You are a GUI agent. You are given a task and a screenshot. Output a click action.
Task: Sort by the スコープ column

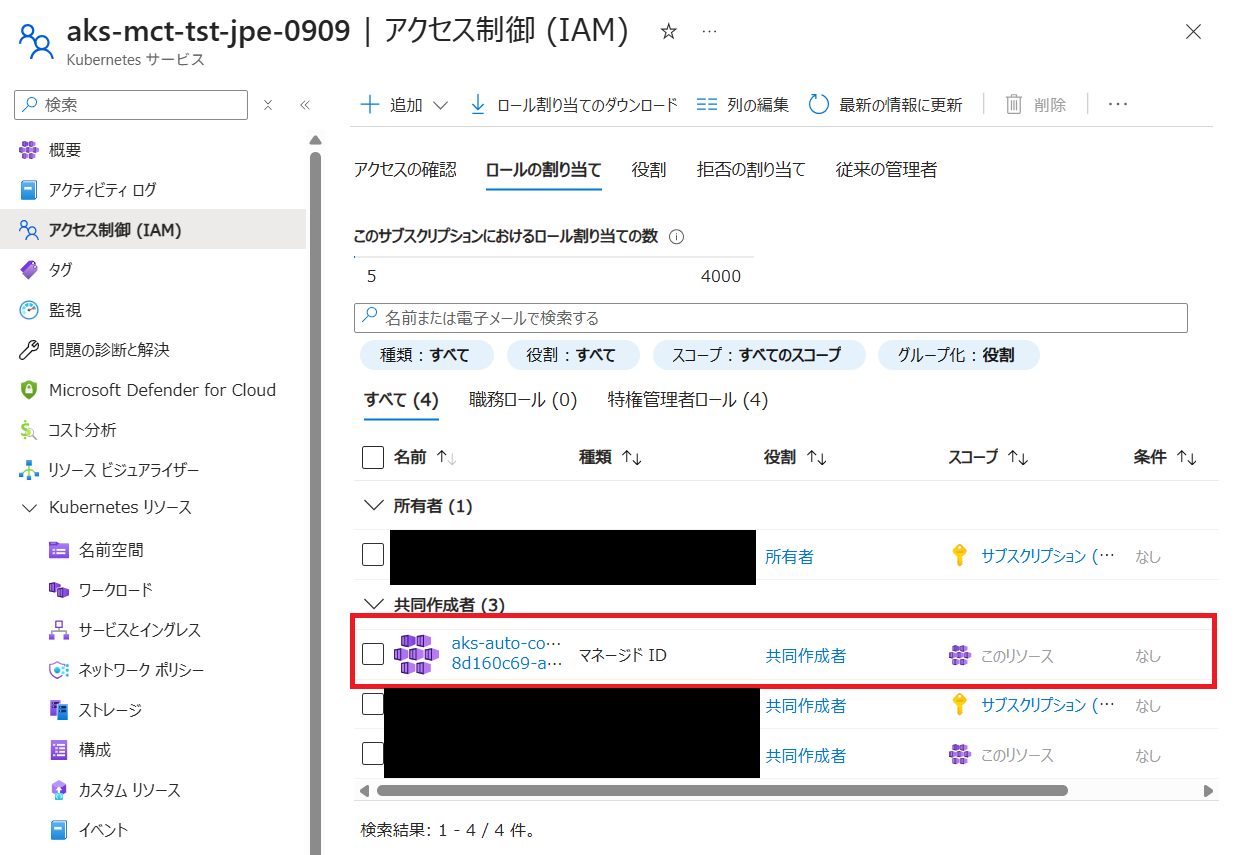pyautogui.click(x=988, y=457)
